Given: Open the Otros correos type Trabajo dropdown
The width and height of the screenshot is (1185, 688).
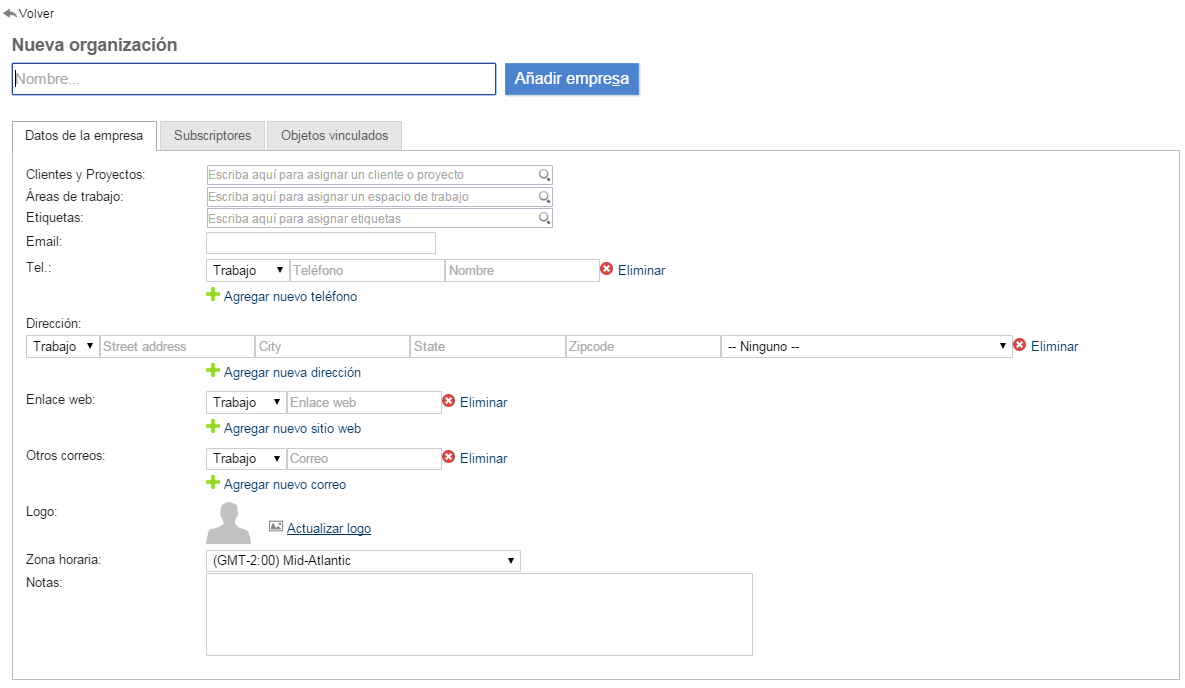Looking at the screenshot, I should pyautogui.click(x=247, y=458).
